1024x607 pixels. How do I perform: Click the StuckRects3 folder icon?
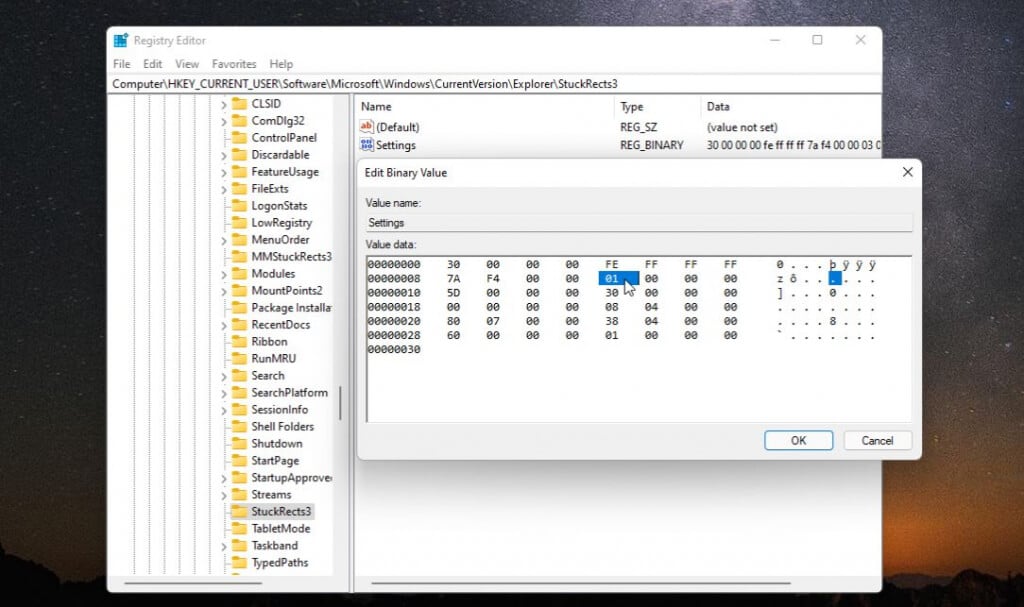[240, 511]
